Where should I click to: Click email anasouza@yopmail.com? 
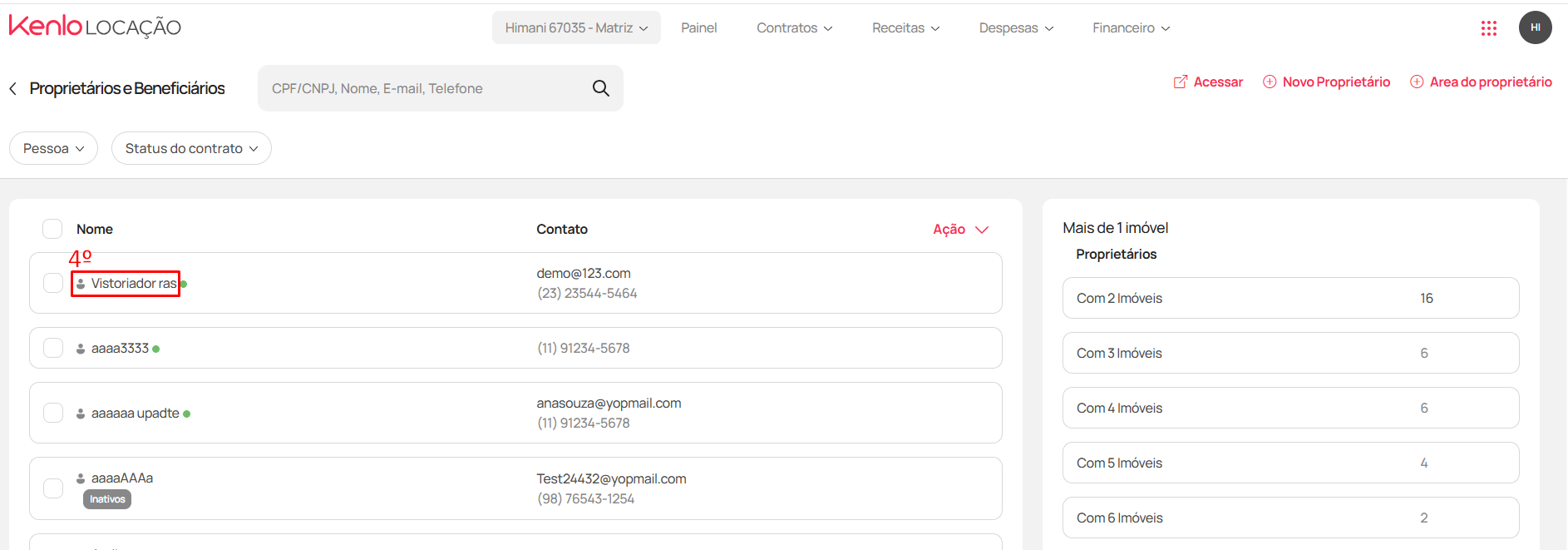point(609,404)
